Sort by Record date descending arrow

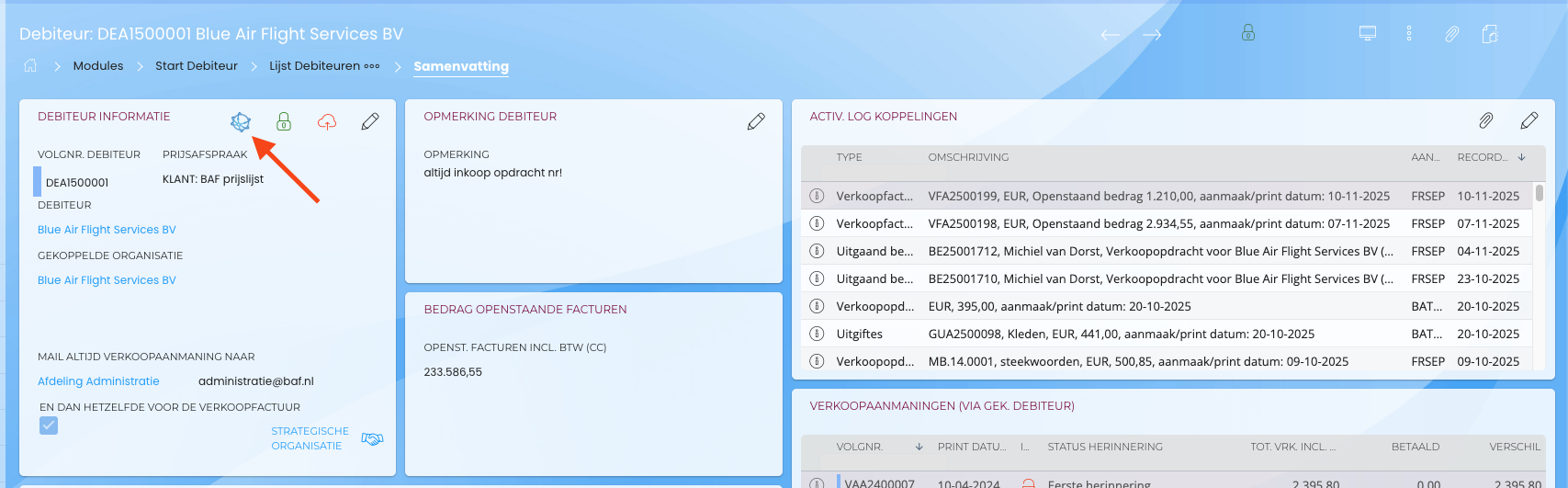1522,157
